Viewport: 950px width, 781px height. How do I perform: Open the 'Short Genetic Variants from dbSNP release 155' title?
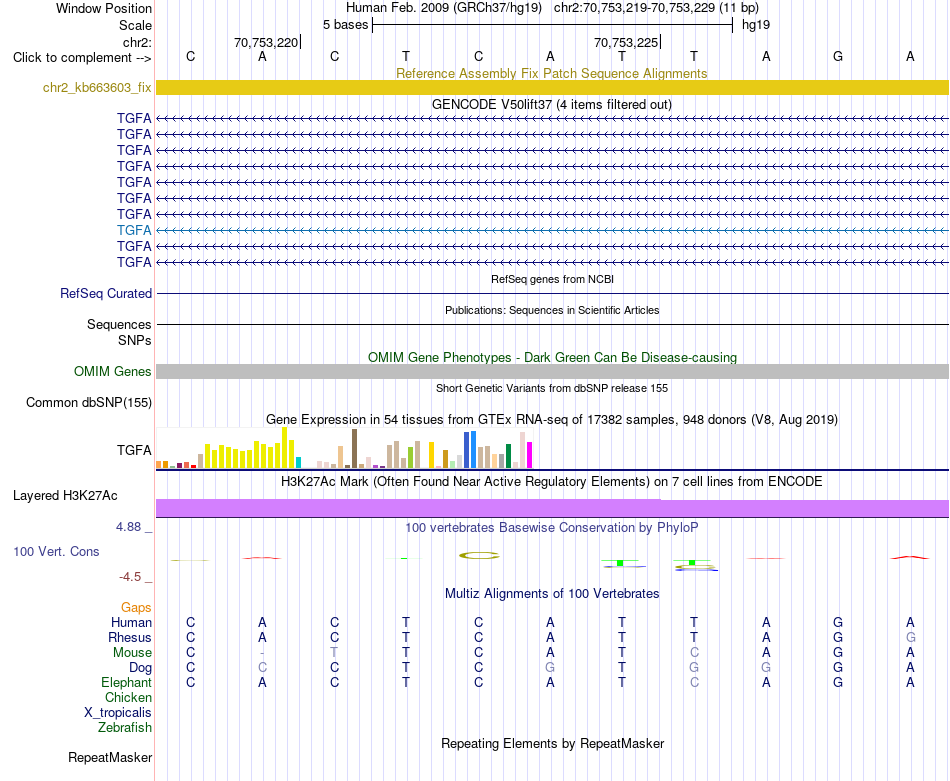pos(552,388)
